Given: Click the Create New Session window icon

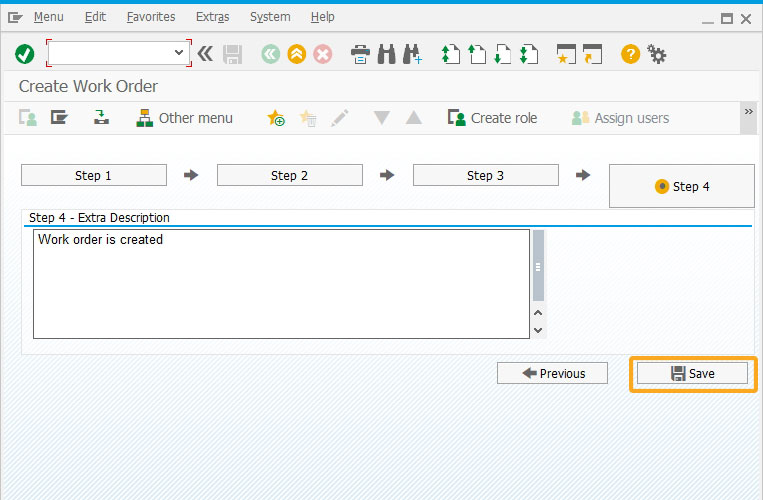Looking at the screenshot, I should point(566,54).
